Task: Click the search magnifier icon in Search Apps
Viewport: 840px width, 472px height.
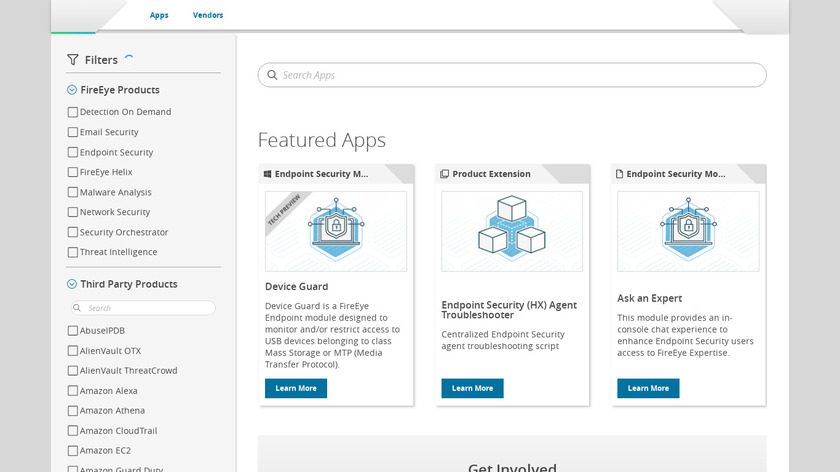Action: pos(271,75)
